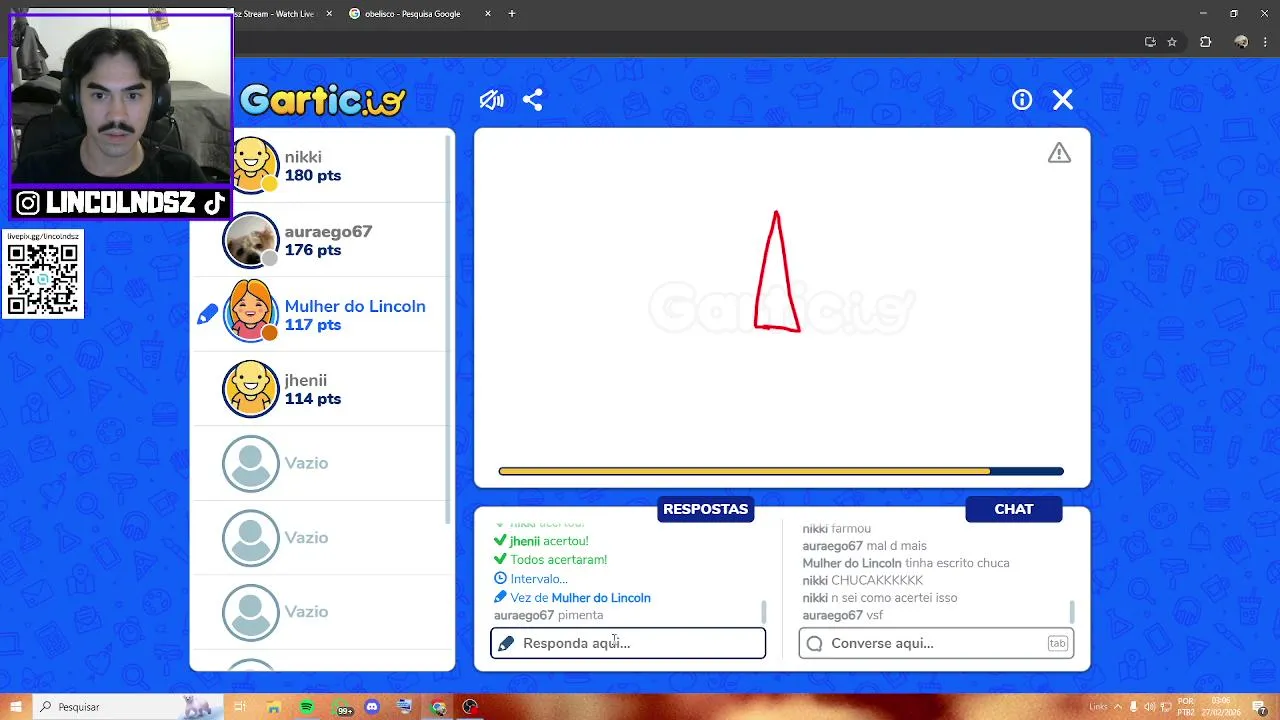Open Discord from the taskbar
This screenshot has height=720, width=1280.
click(x=372, y=707)
